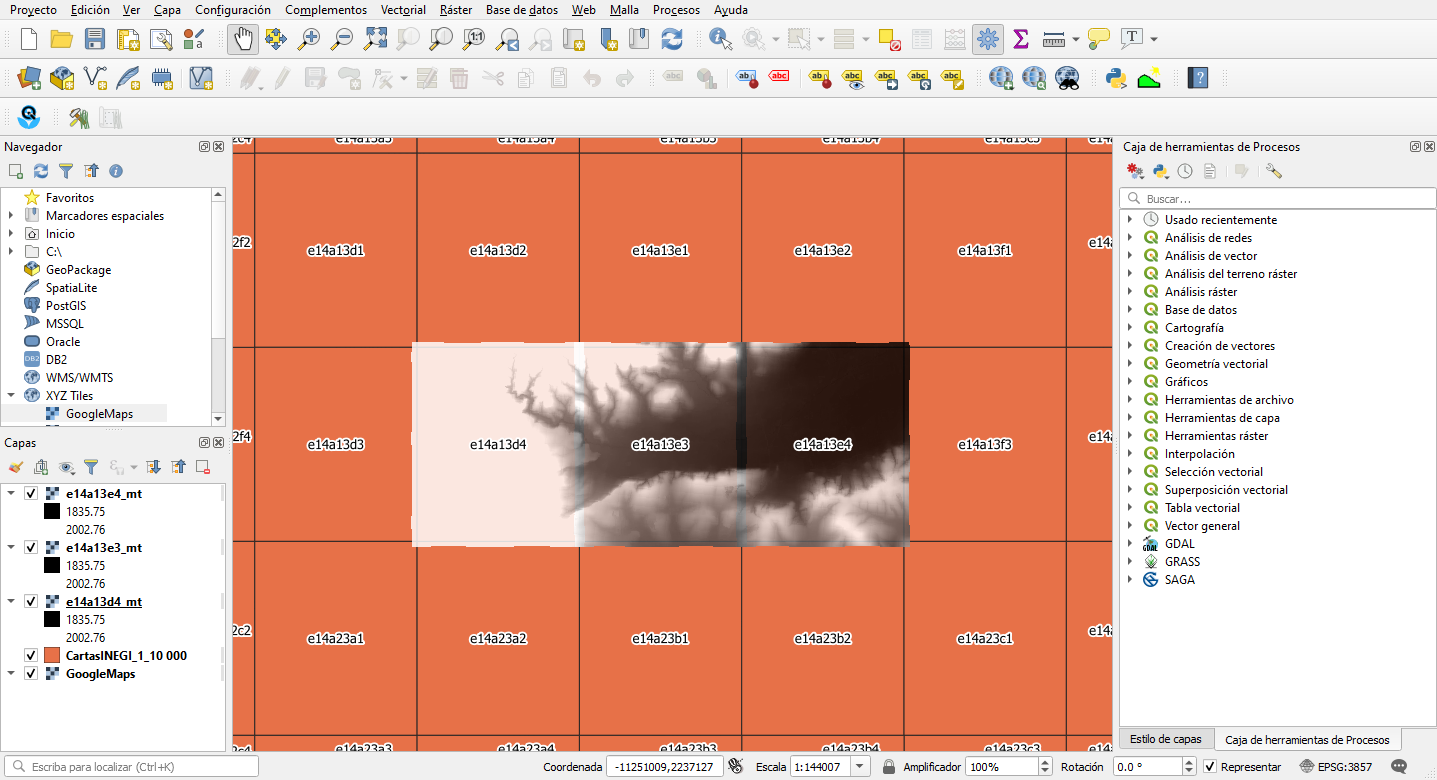Expand the Análisis de vectores group
1437x780 pixels.
point(1130,256)
